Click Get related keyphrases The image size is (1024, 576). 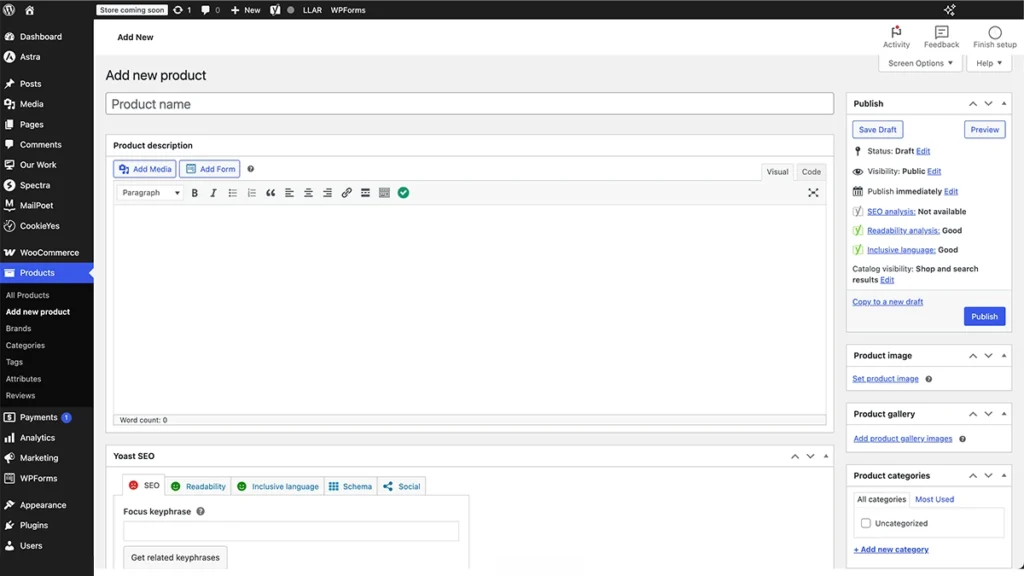click(x=175, y=557)
